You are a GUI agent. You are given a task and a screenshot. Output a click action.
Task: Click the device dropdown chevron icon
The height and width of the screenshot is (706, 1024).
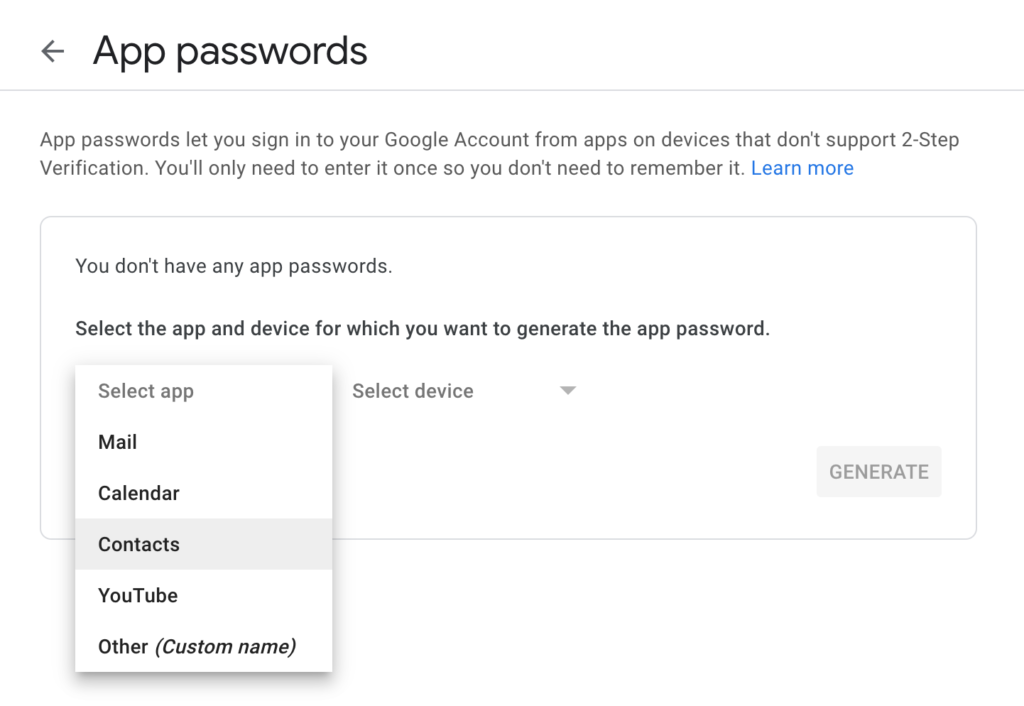click(x=567, y=391)
